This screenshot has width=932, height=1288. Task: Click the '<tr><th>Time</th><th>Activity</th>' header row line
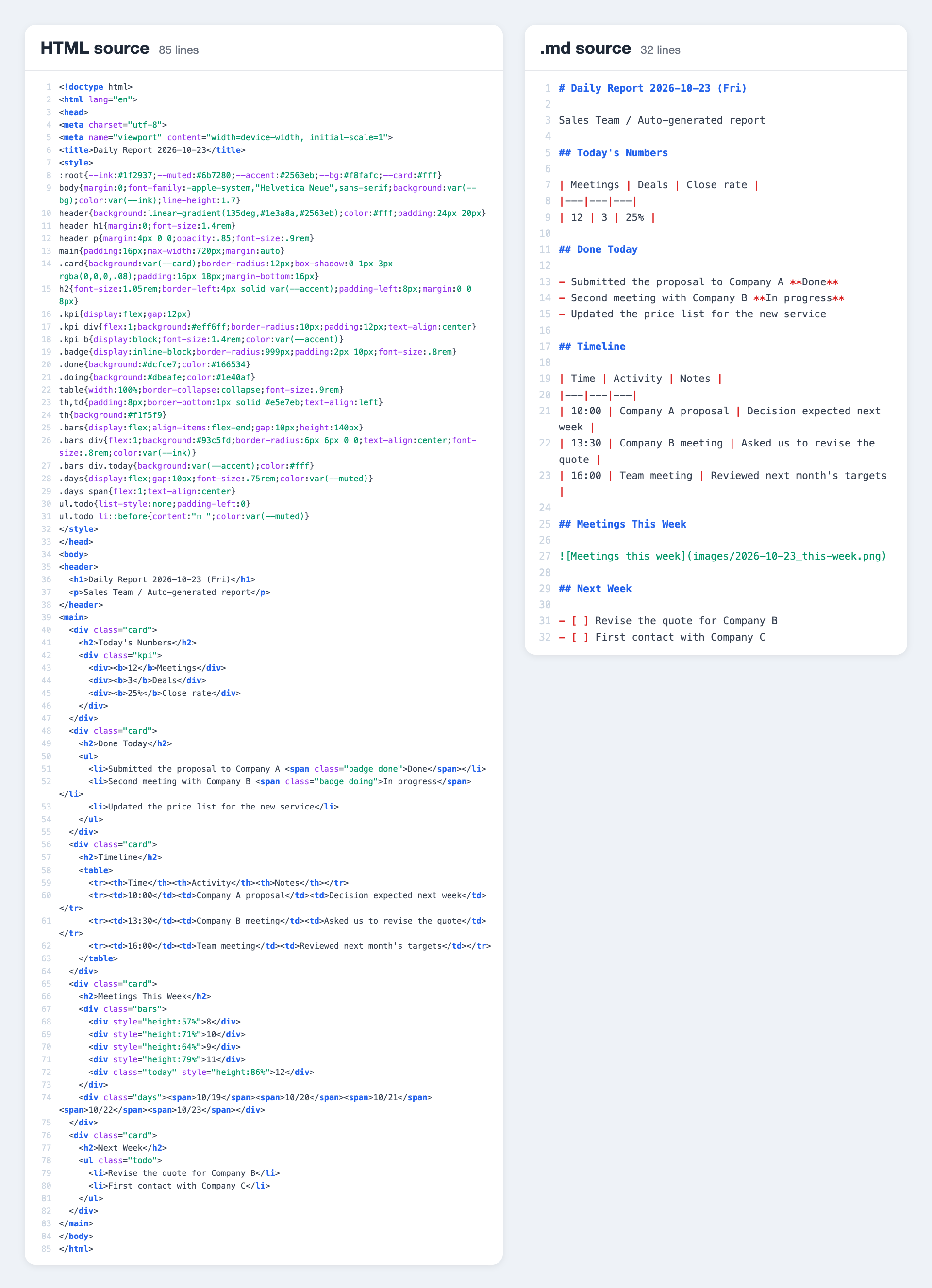point(218,882)
